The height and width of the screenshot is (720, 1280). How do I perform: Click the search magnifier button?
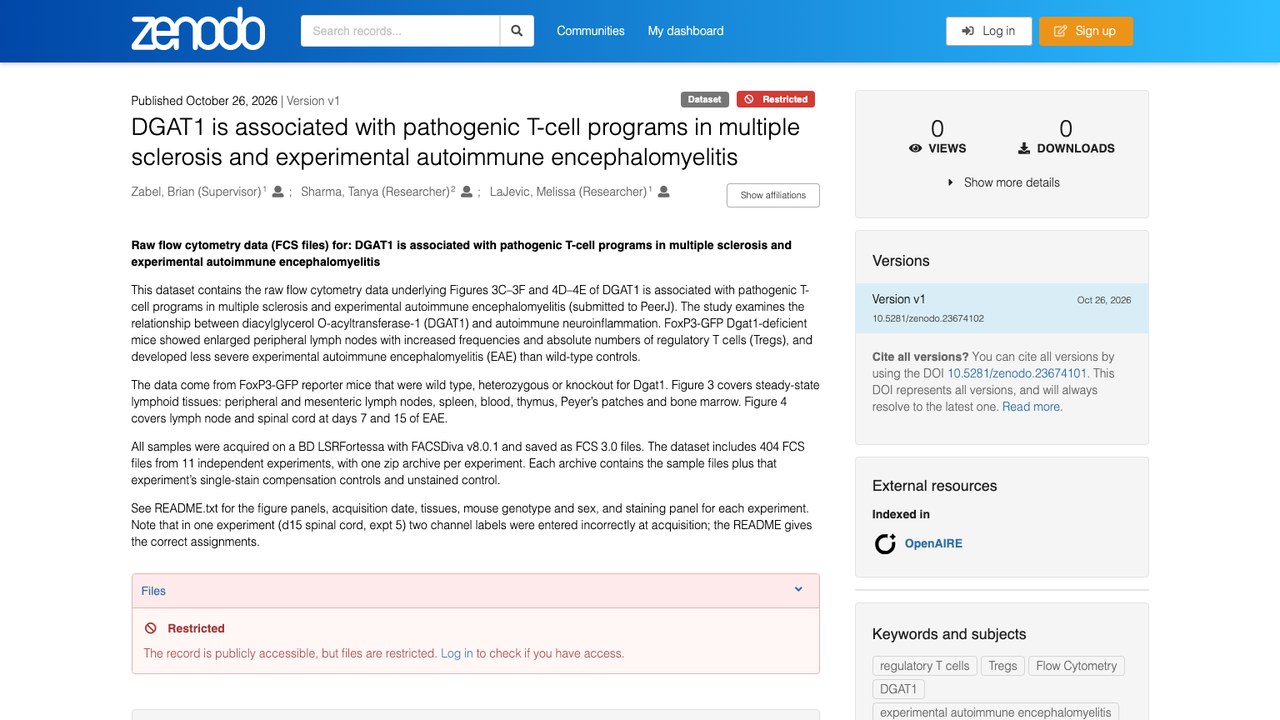pyautogui.click(x=517, y=31)
